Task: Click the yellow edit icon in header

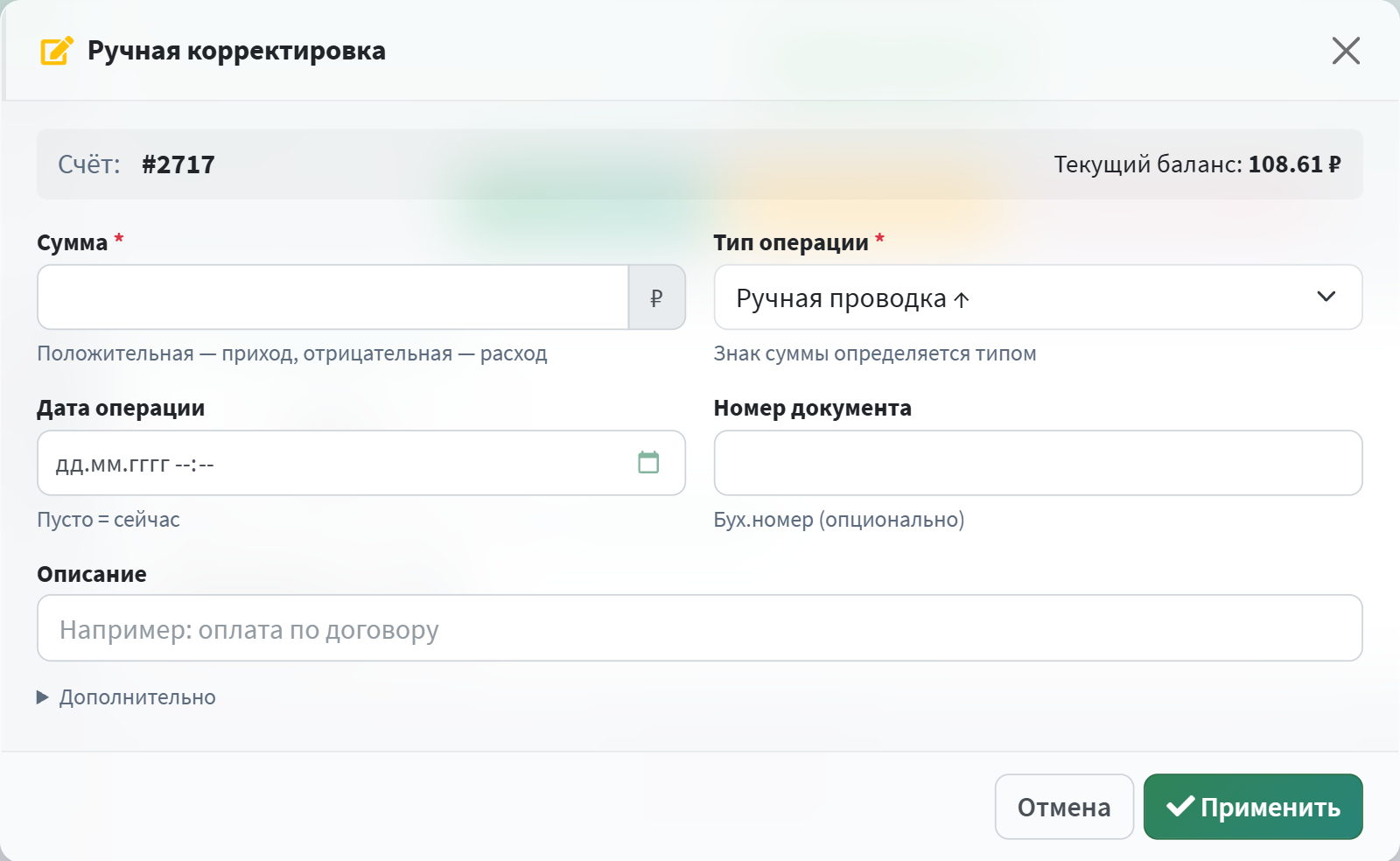Action: [x=57, y=51]
